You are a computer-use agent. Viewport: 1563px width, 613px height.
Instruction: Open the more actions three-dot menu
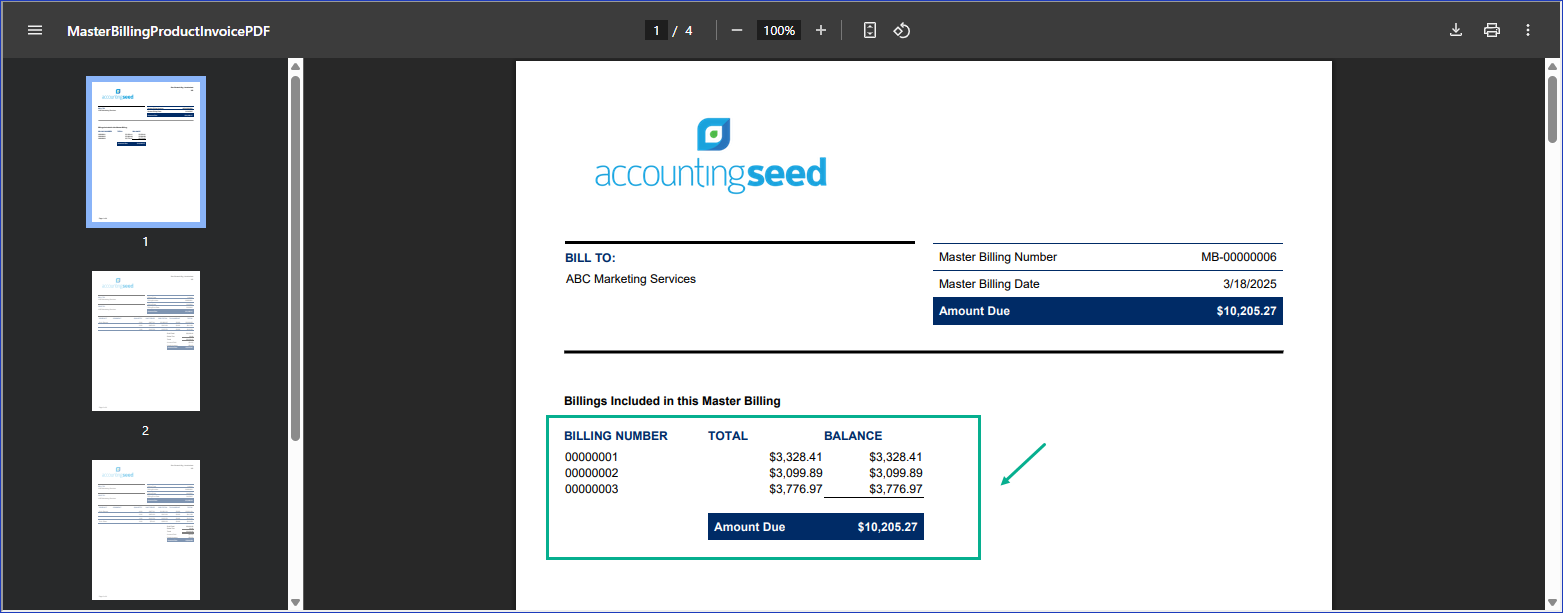[1528, 30]
